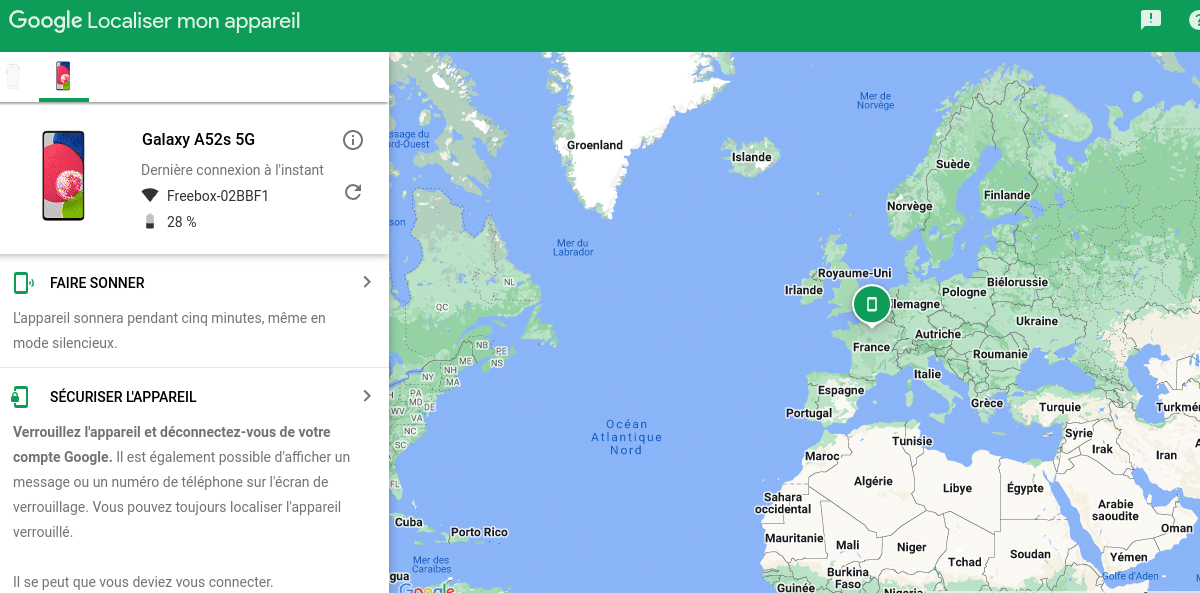
Task: Open the SÉCURISER L'APPAREIL option
Action: (x=123, y=397)
